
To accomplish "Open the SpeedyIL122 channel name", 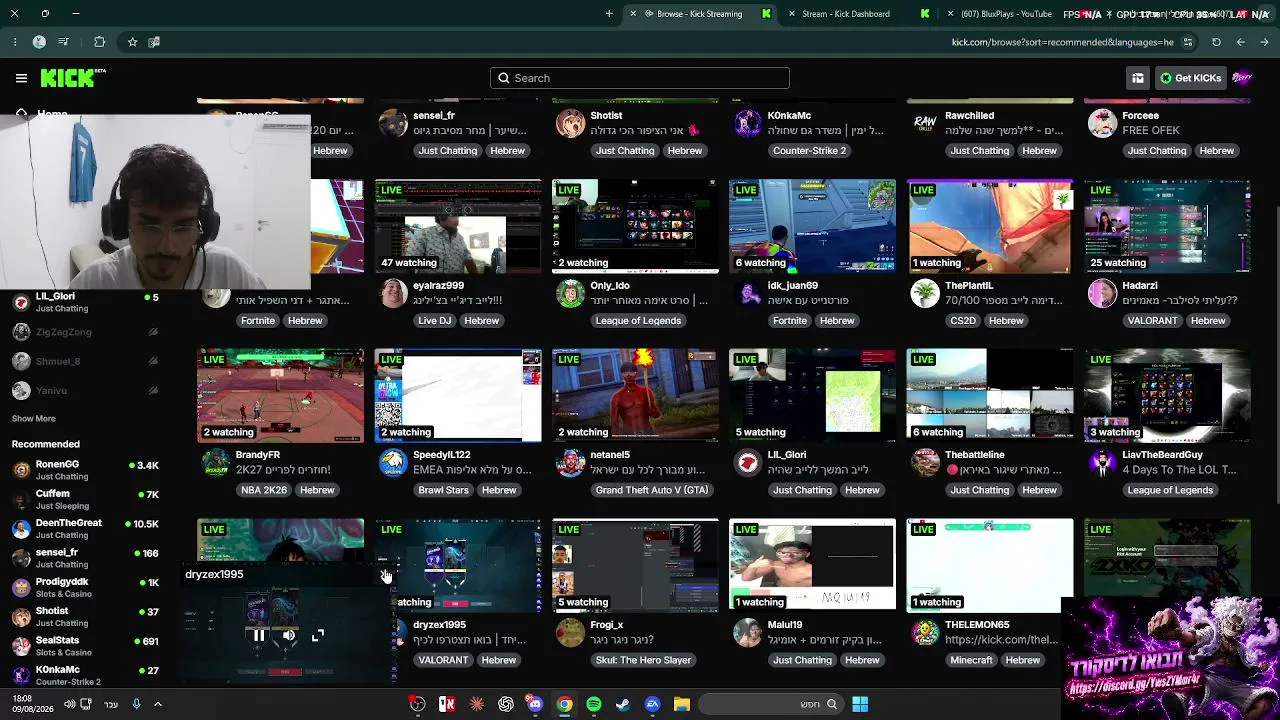I will tap(441, 455).
